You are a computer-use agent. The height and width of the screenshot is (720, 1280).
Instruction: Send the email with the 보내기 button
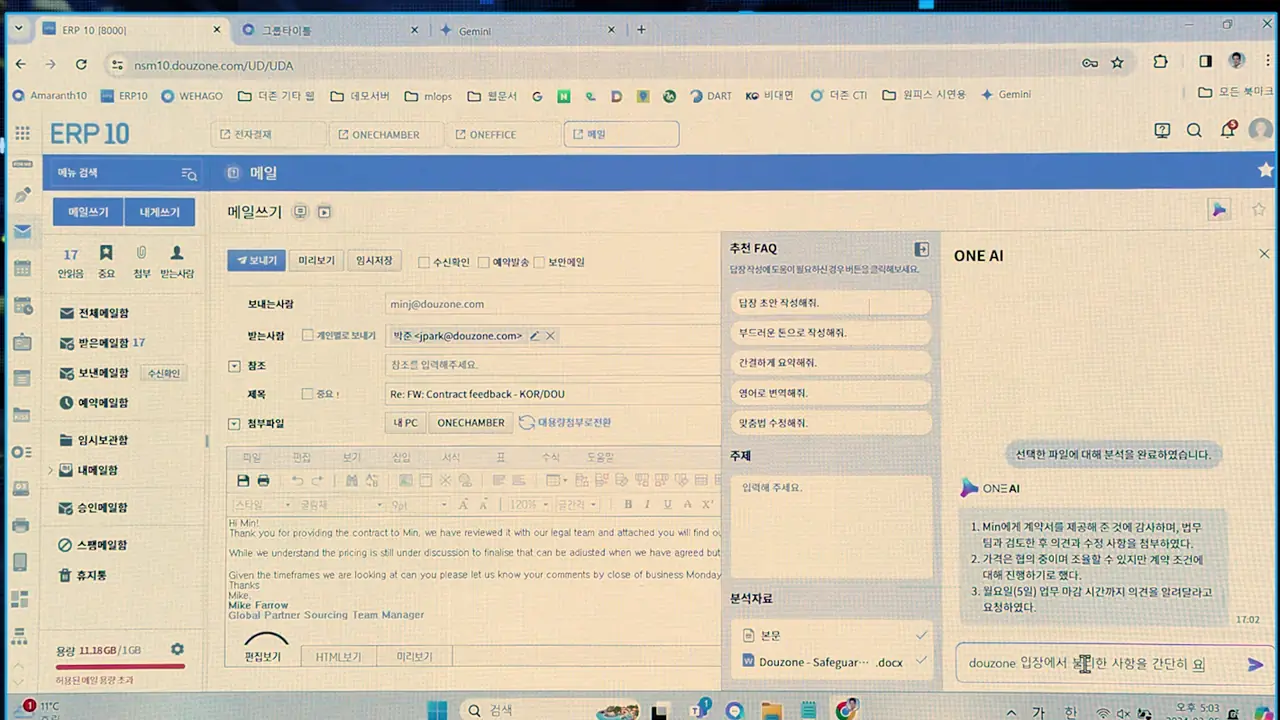[x=257, y=261]
